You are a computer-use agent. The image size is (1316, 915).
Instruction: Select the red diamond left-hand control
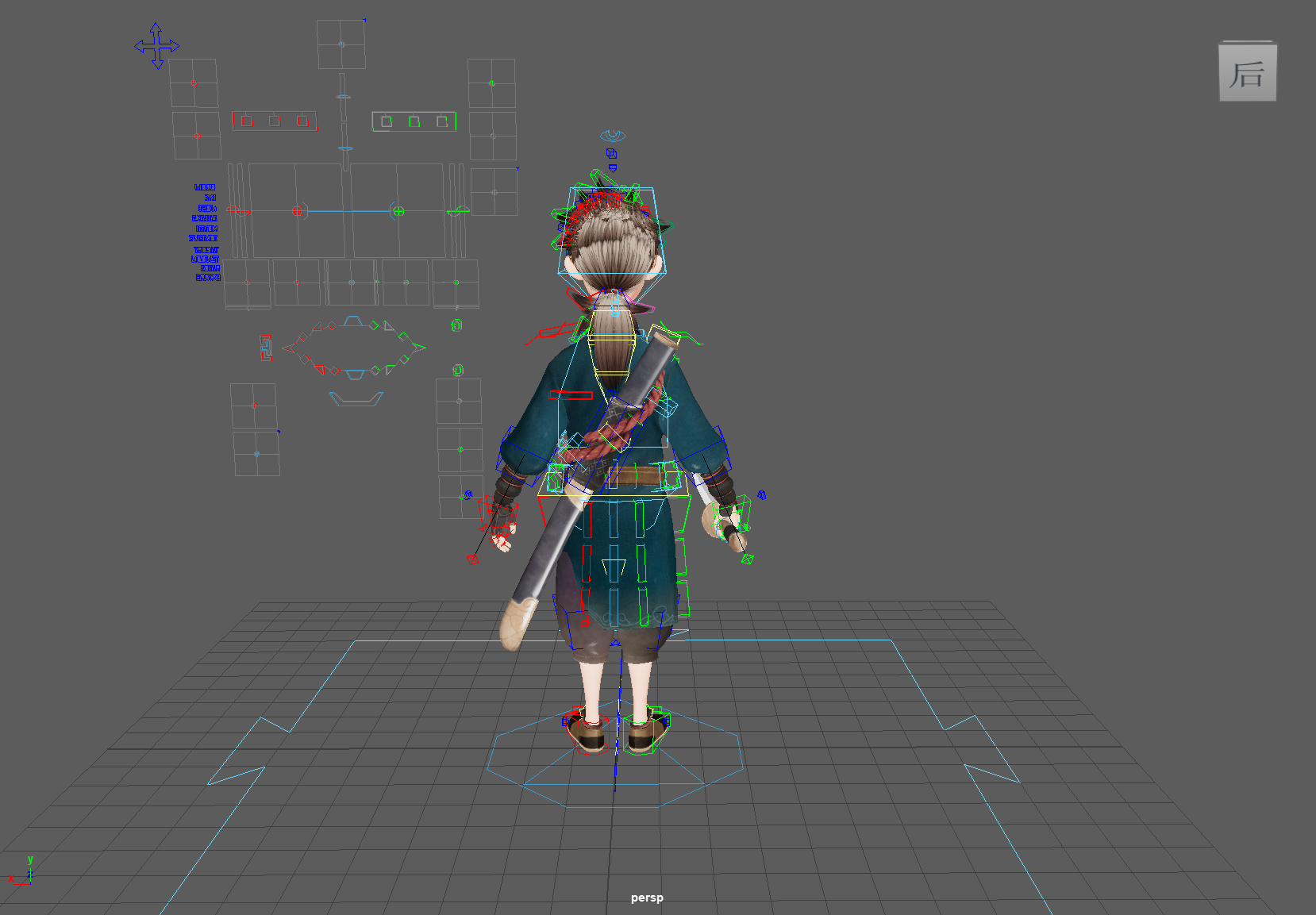tap(473, 559)
